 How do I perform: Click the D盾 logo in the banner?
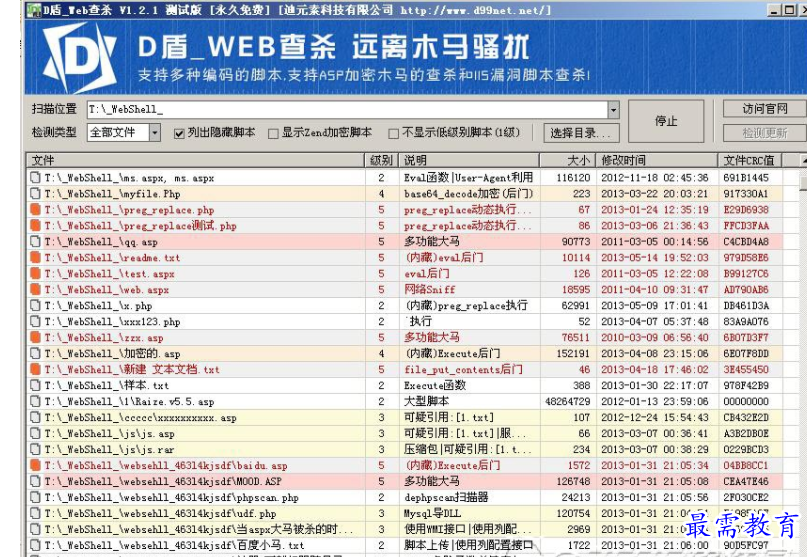79,57
